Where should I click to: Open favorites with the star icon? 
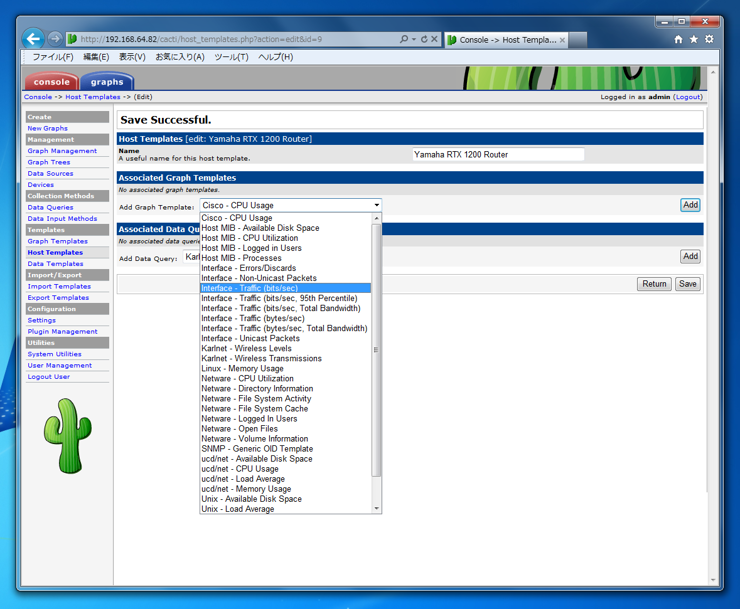pyautogui.click(x=694, y=39)
